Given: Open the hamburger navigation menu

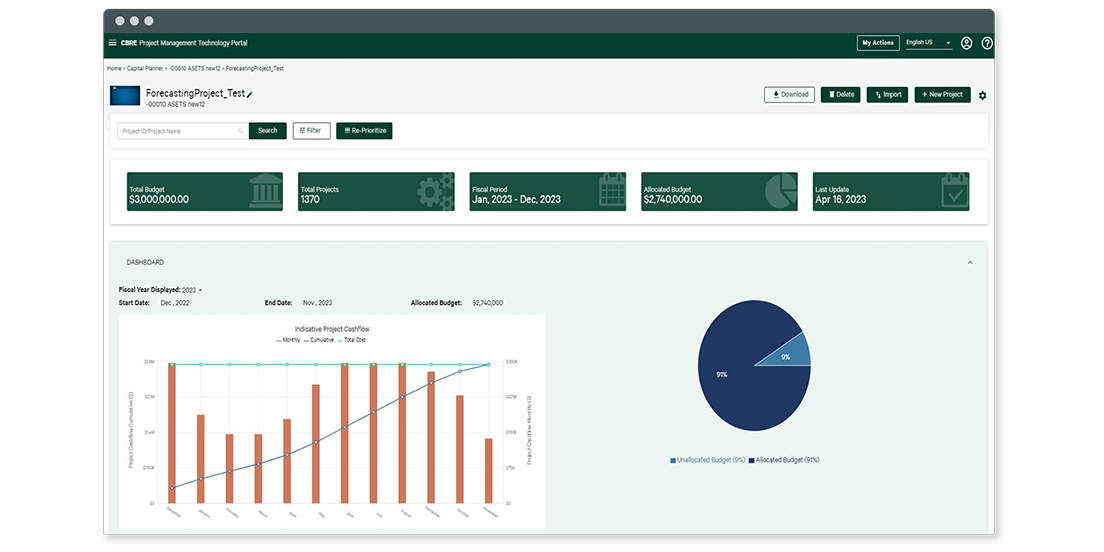Looking at the screenshot, I should tap(112, 43).
